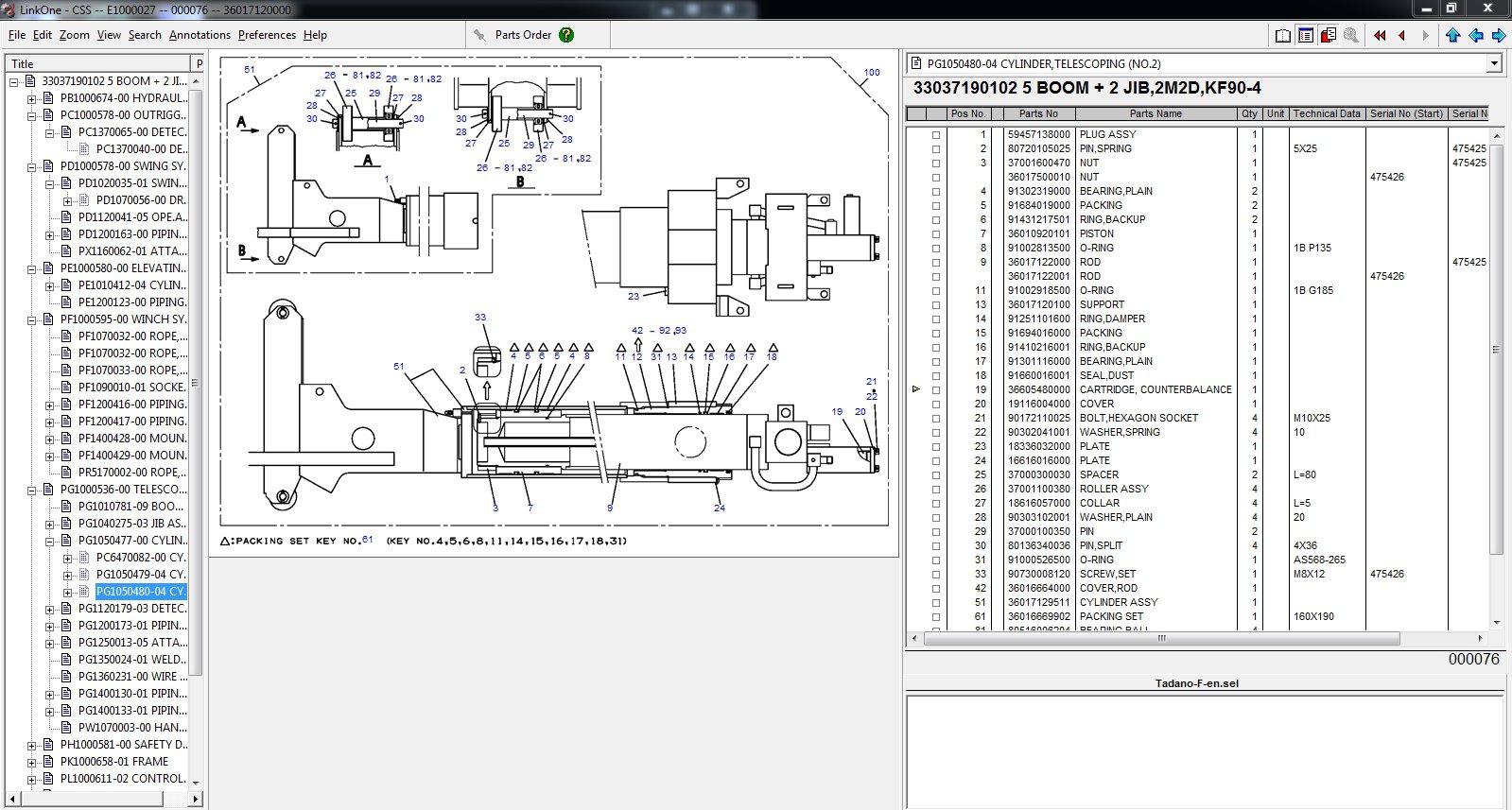Click the Parts Order button
Screen dimensions: 1512x810
pyautogui.click(x=523, y=35)
